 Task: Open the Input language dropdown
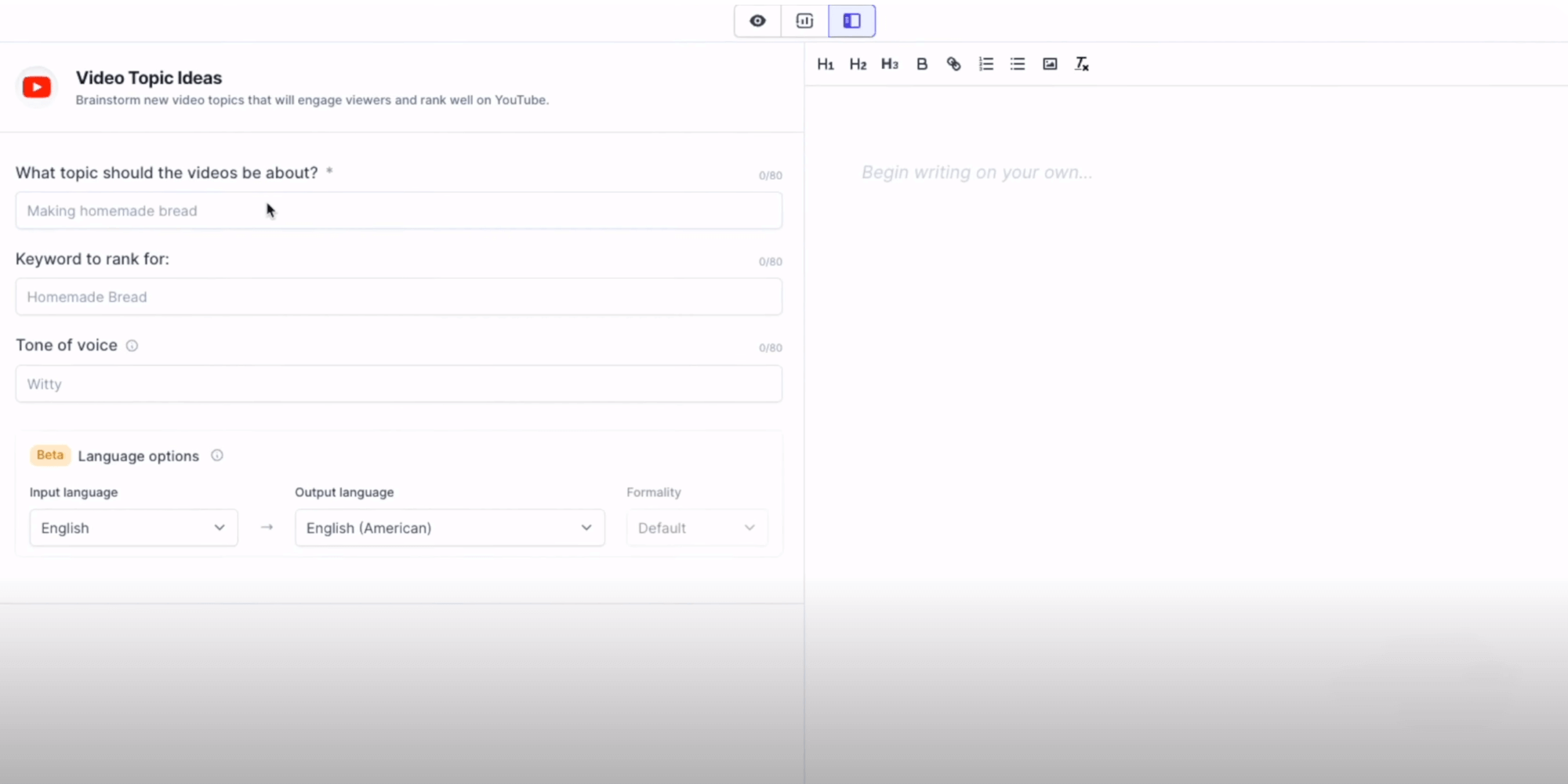[x=133, y=528]
